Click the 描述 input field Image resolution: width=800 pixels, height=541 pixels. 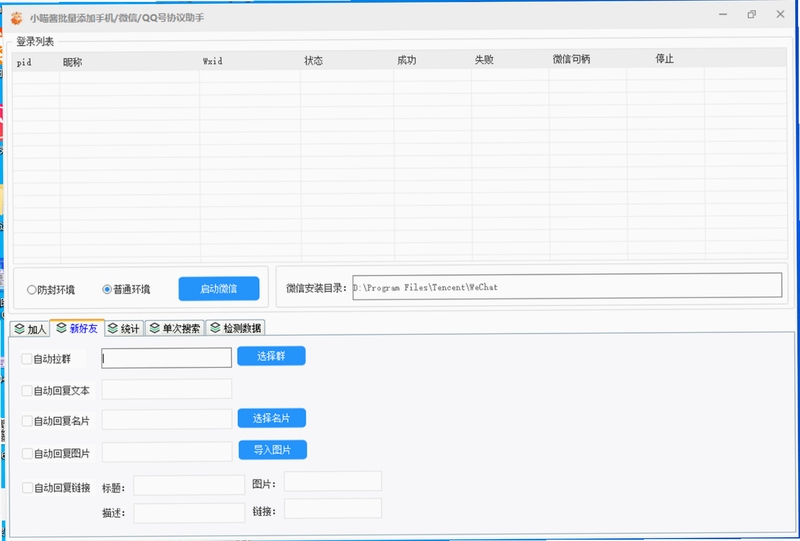point(189,513)
